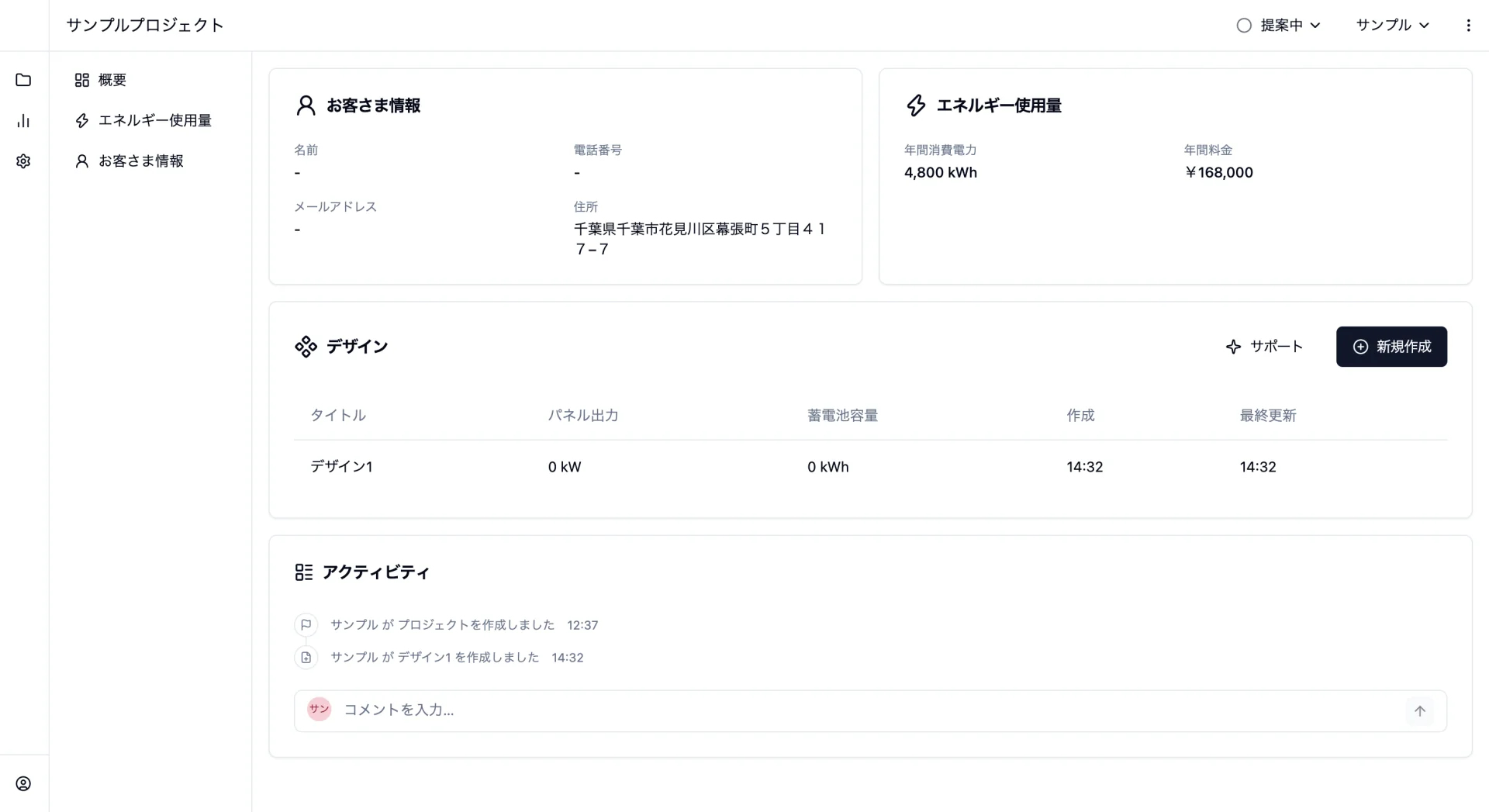Viewport: 1489px width, 812px height.
Task: Click the plus circle icon in 新規作成
Action: click(x=1360, y=347)
